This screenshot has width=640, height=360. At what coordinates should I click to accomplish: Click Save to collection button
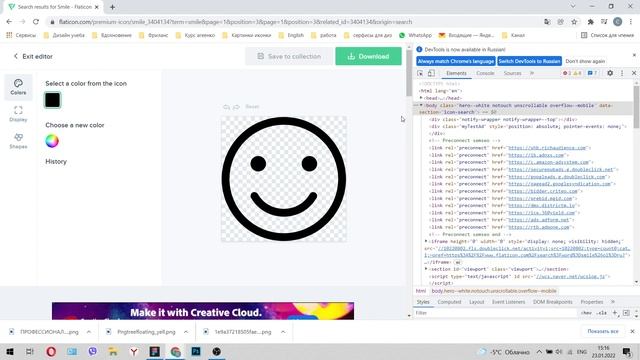coord(289,56)
